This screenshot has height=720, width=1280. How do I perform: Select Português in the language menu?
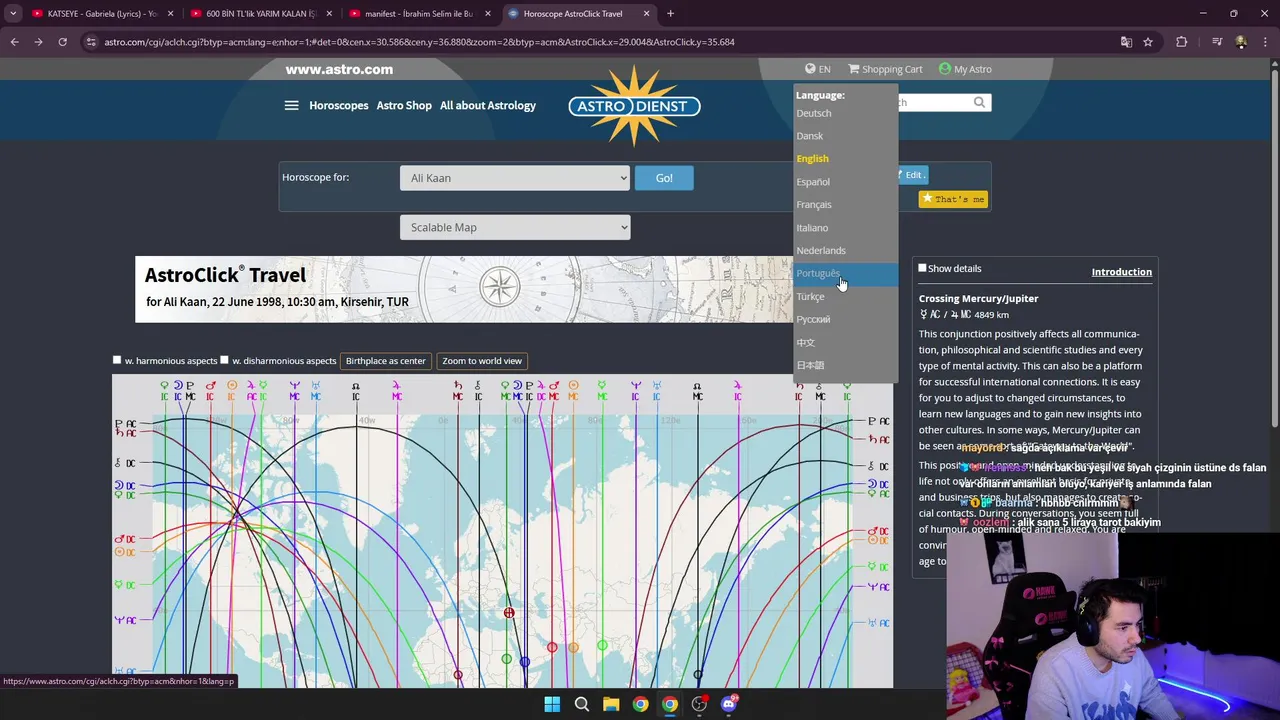845,274
